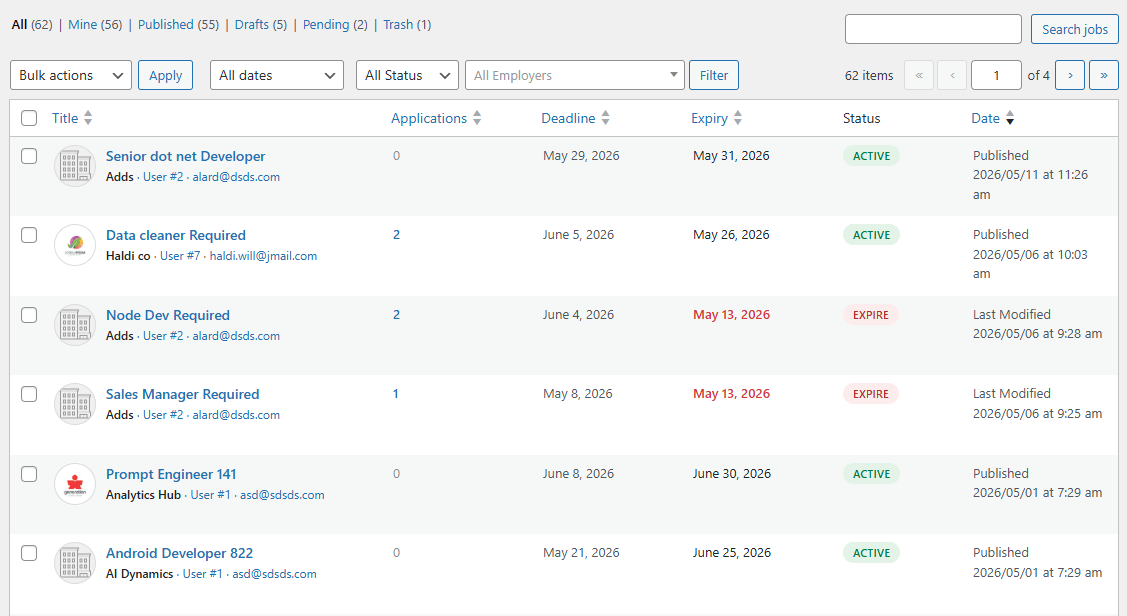The height and width of the screenshot is (616, 1127).
Task: Open the All dates dropdown
Action: tap(277, 75)
